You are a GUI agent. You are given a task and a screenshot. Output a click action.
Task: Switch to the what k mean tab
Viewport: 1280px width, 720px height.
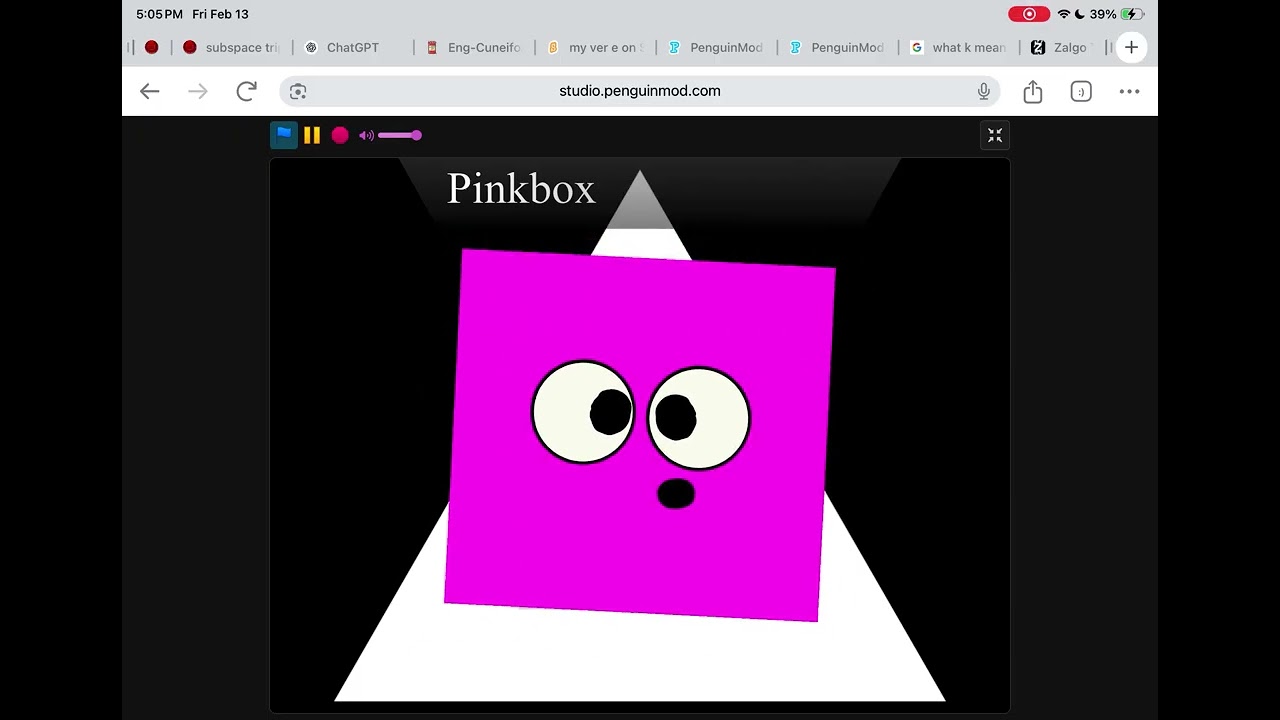958,47
